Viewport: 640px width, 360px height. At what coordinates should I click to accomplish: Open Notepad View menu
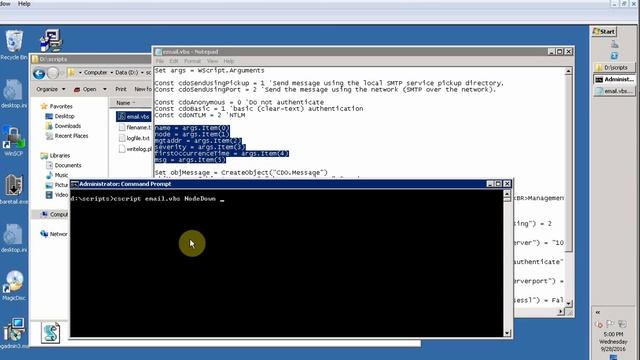pos(212,61)
